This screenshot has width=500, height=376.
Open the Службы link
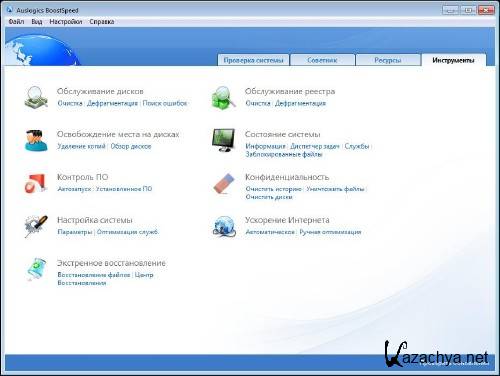357,146
